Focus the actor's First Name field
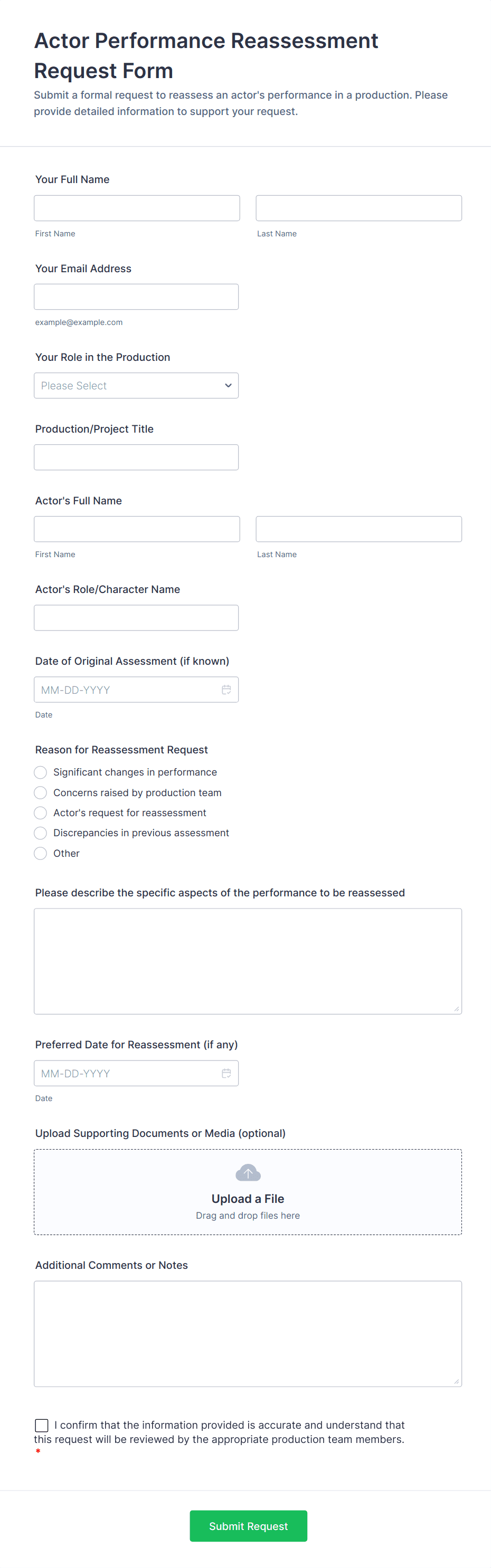Screen dimensions: 491x1568 tap(136, 529)
